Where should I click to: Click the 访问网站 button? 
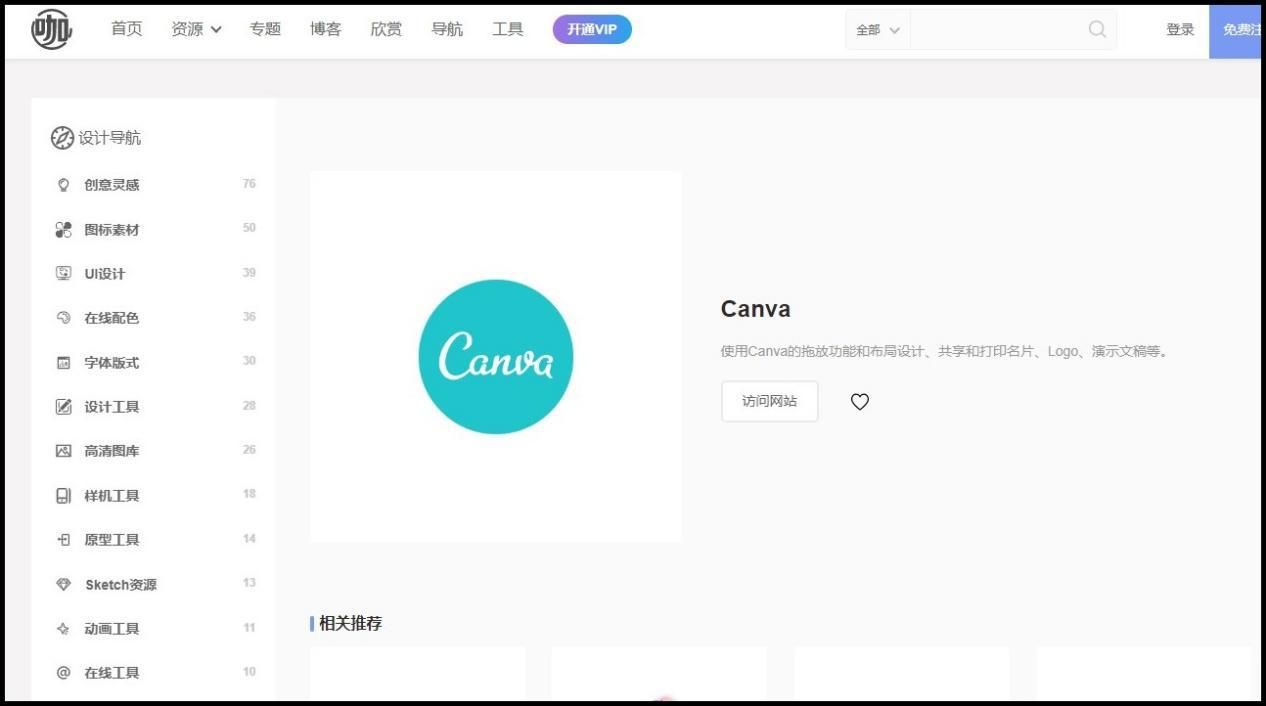[x=770, y=401]
